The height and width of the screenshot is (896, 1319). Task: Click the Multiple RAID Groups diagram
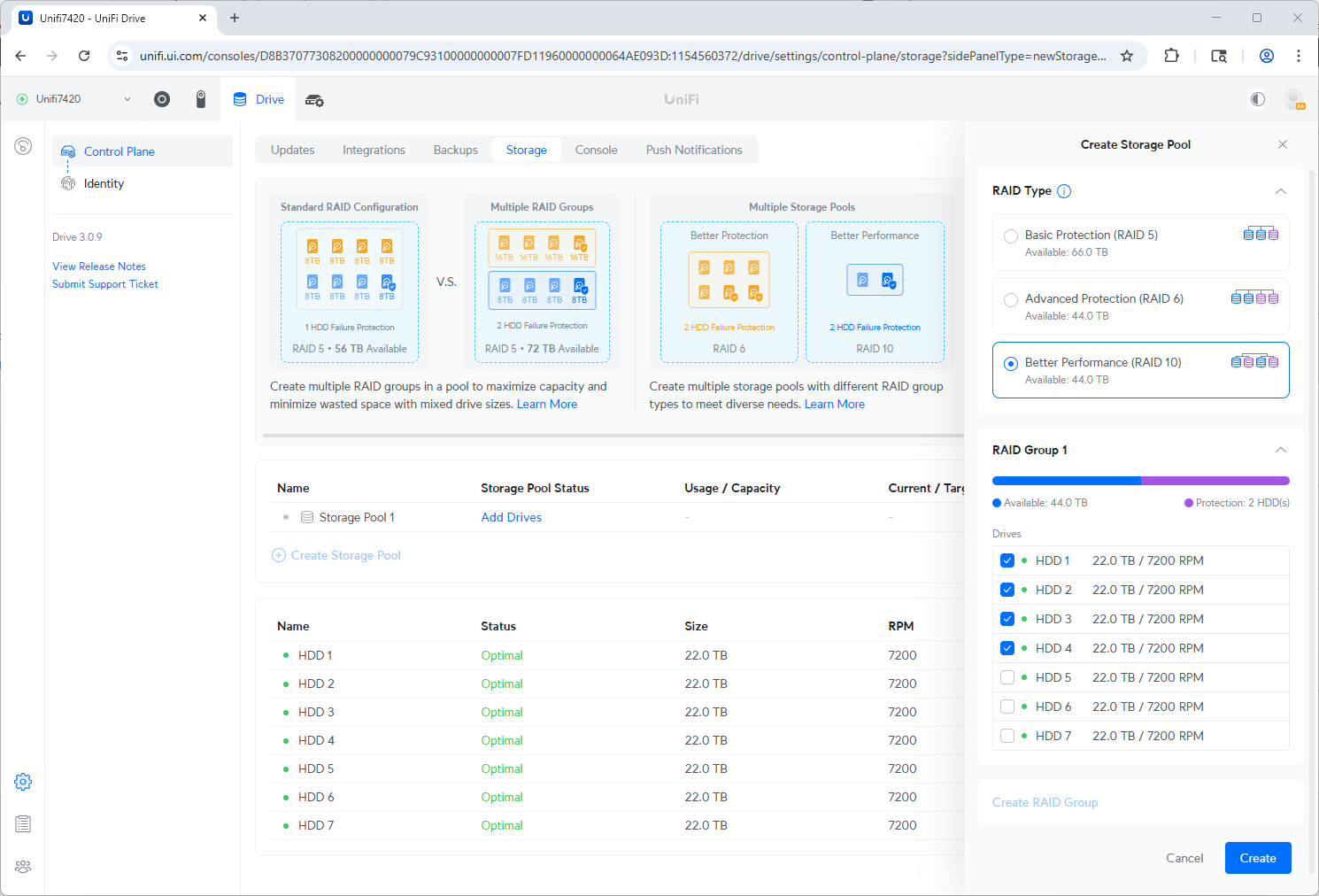(x=542, y=282)
